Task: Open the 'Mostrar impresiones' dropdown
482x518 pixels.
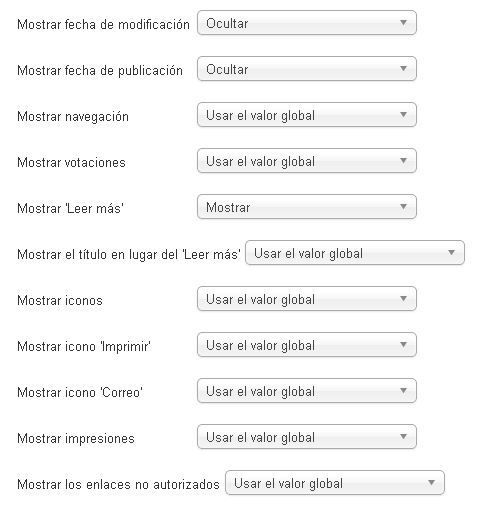Action: pos(307,437)
